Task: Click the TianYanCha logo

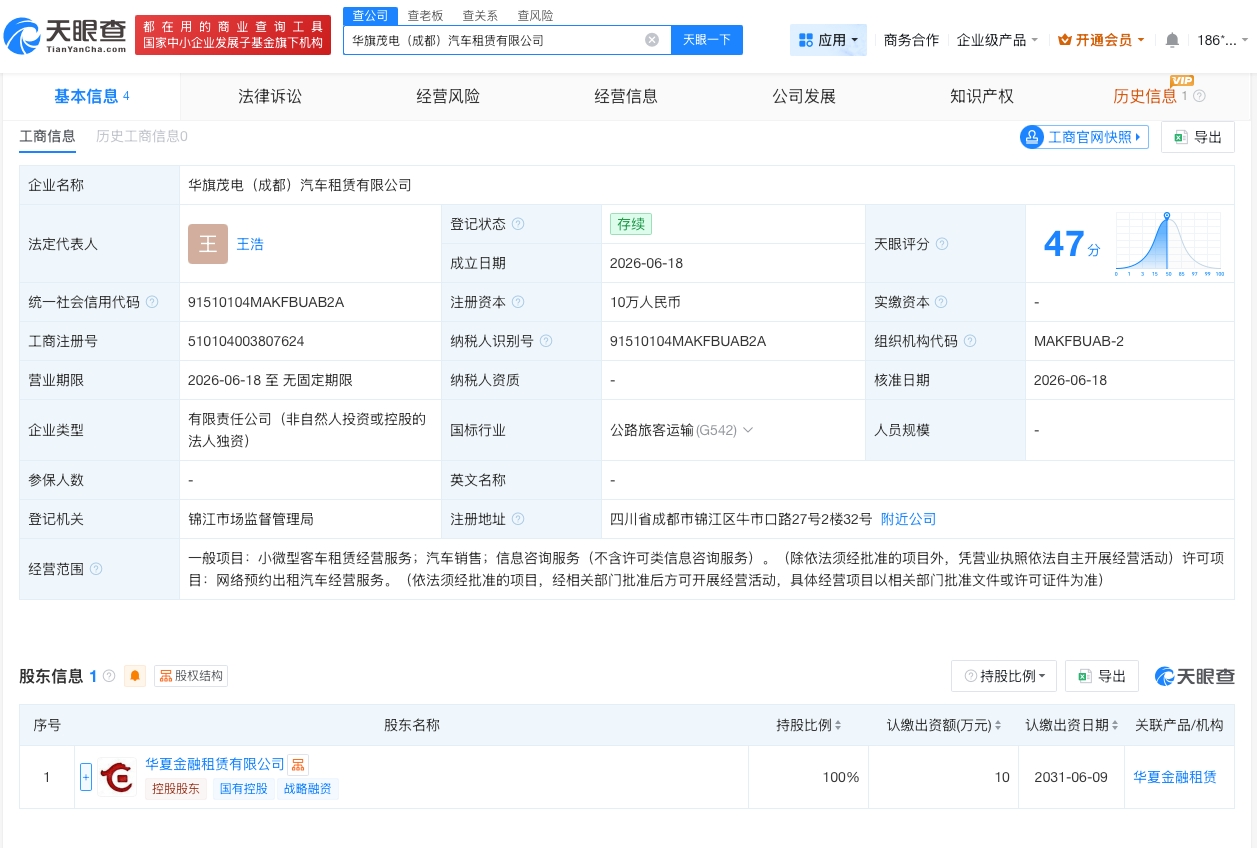Action: (67, 36)
